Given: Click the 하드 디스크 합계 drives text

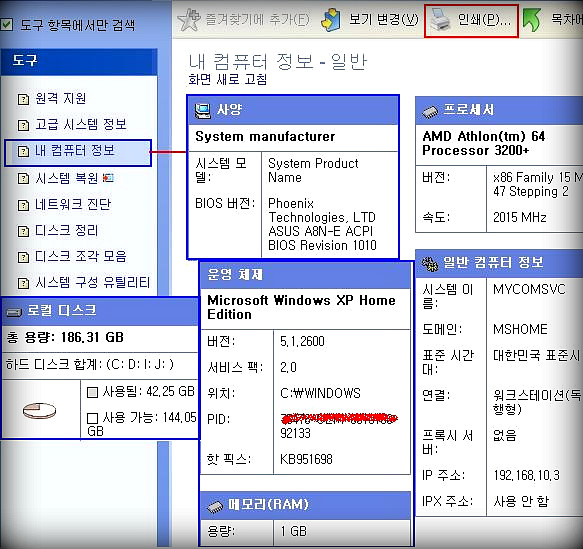Looking at the screenshot, I should pos(89,364).
